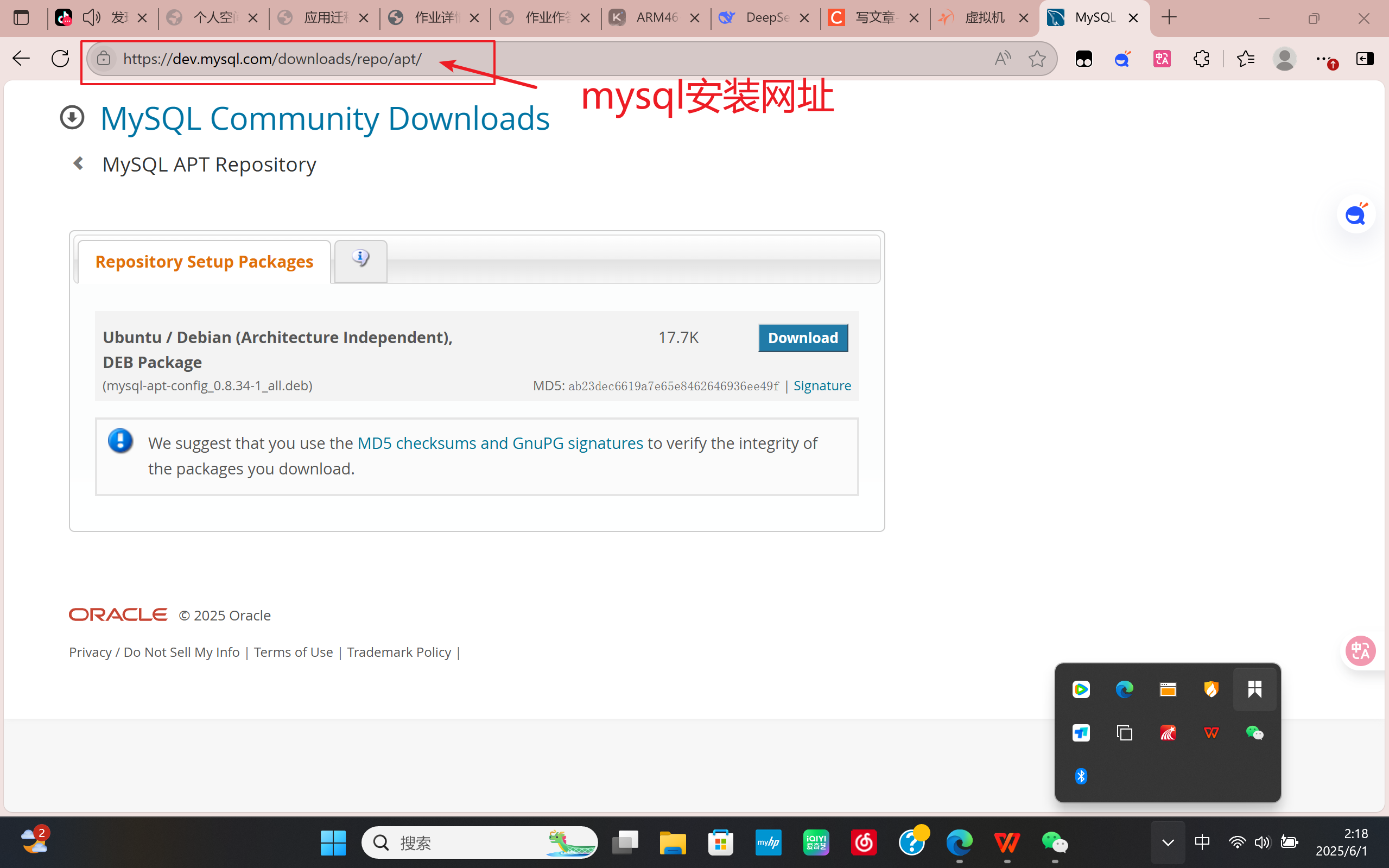Open the Wi-Fi network tray icon
This screenshot has width=1389, height=868.
[1236, 842]
